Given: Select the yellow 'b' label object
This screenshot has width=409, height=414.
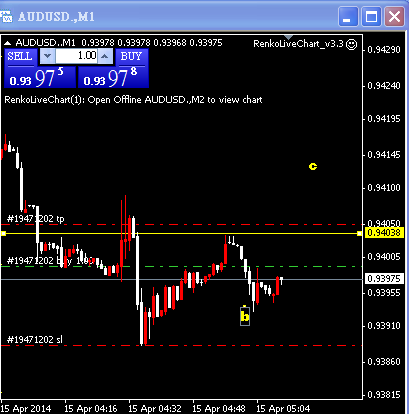Looking at the screenshot, I should click(245, 316).
